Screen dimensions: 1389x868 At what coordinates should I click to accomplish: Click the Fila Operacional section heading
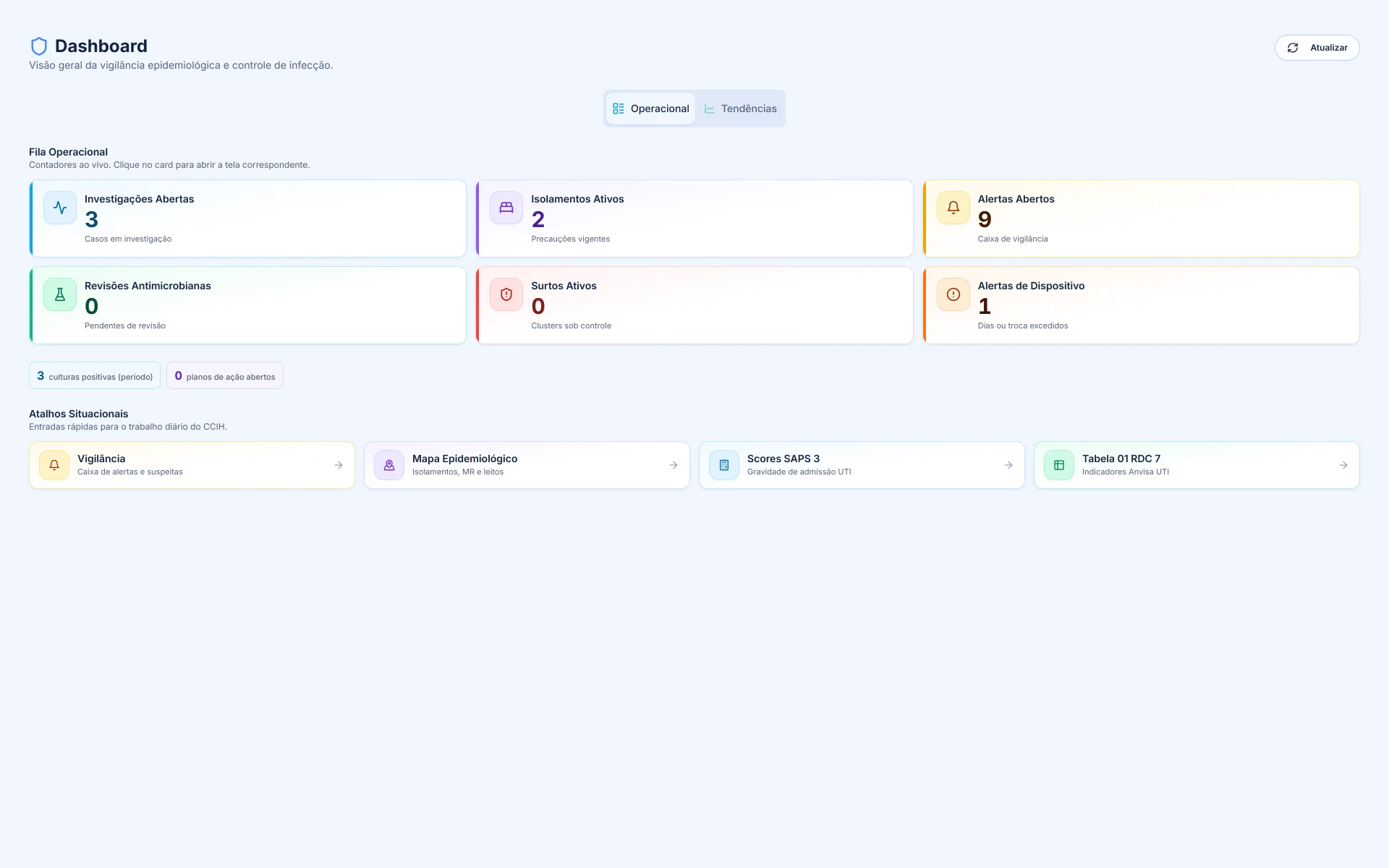[68, 152]
